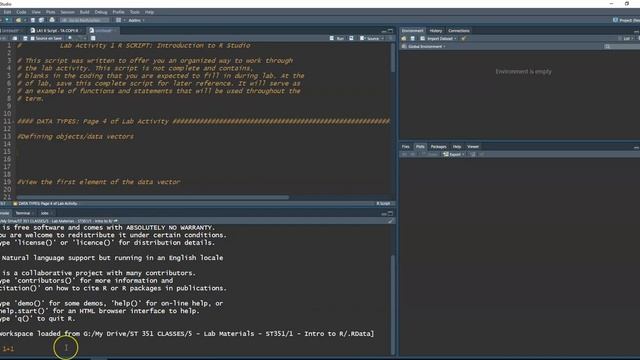The width and height of the screenshot is (640, 360).
Task: Open the Addins dropdown
Action: coord(136,20)
